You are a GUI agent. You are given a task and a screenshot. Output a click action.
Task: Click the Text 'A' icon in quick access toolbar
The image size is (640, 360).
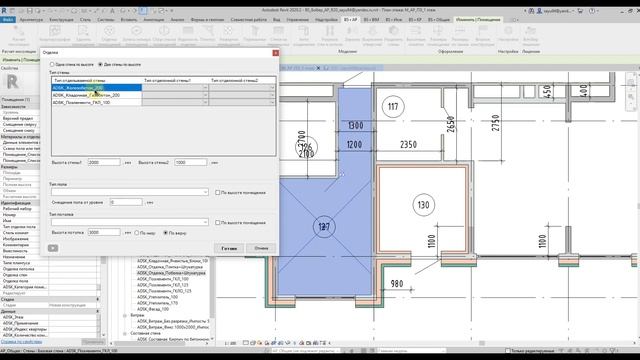pyautogui.click(x=113, y=11)
